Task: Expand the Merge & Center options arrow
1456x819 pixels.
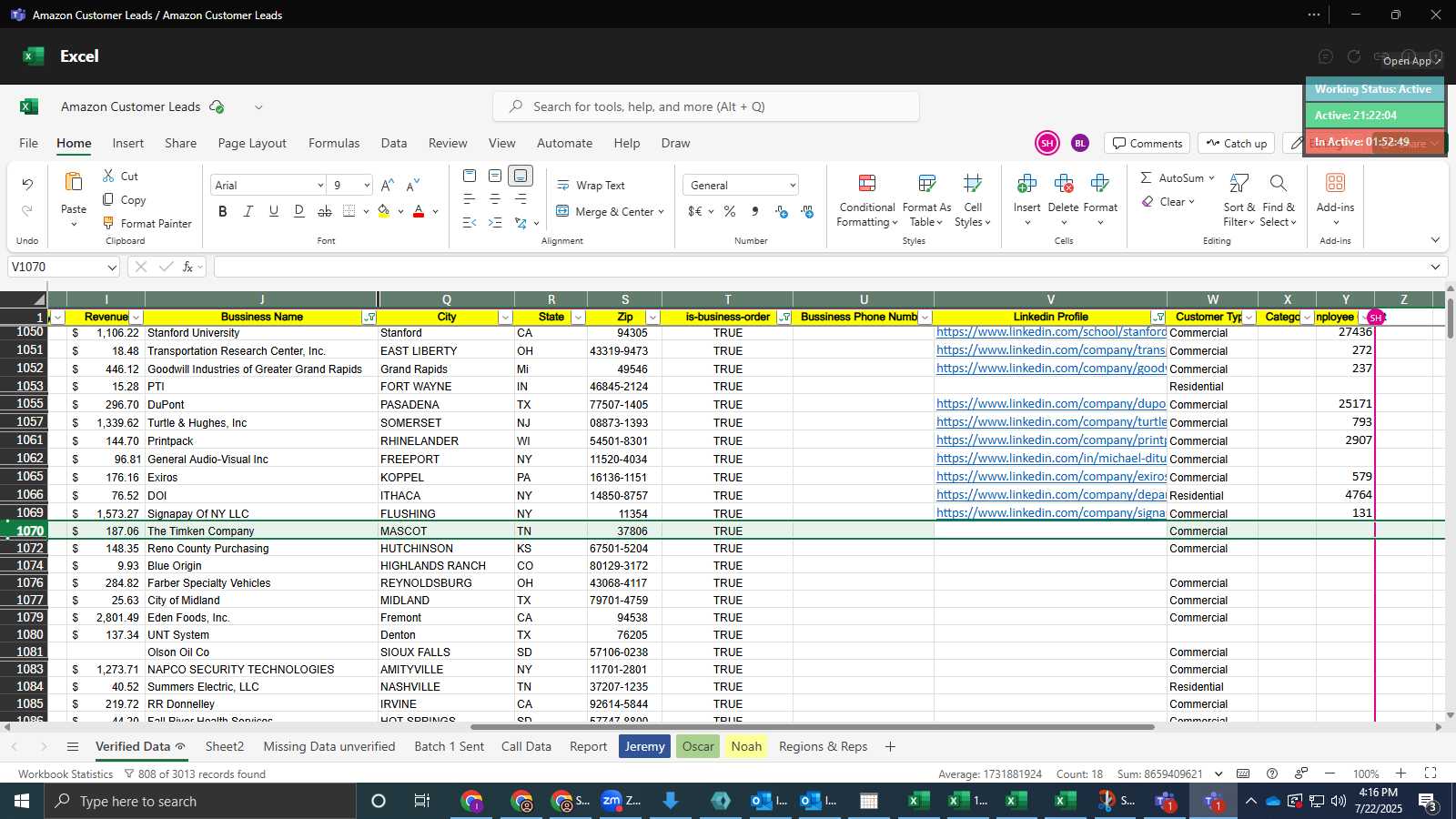Action: 661,212
